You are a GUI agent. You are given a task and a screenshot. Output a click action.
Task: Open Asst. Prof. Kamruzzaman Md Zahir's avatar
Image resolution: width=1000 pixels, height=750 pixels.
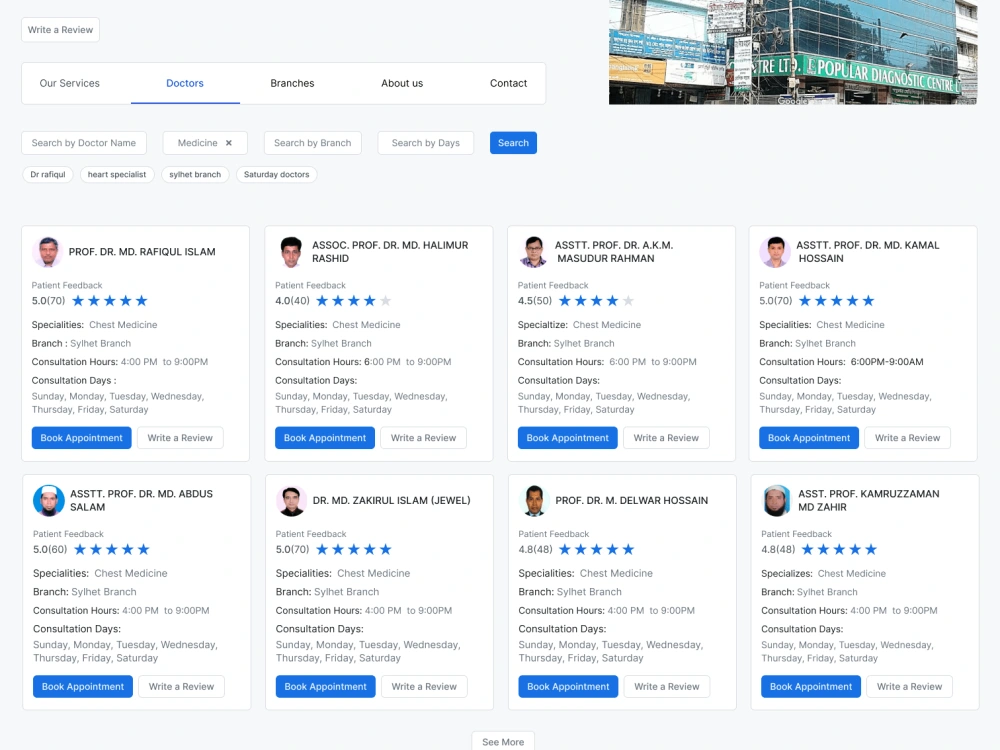(777, 501)
